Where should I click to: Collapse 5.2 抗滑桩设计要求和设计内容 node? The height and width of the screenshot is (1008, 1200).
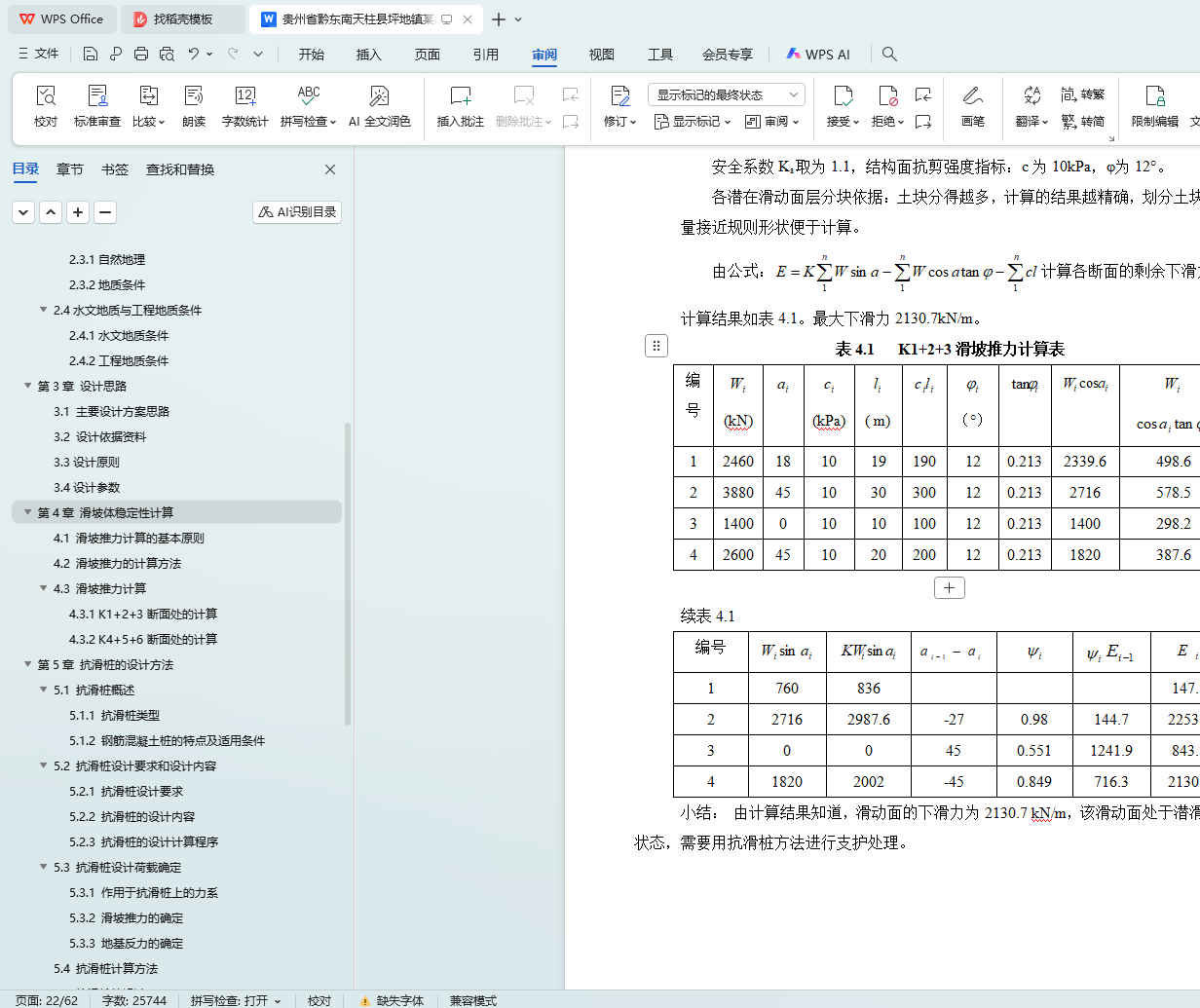point(43,765)
